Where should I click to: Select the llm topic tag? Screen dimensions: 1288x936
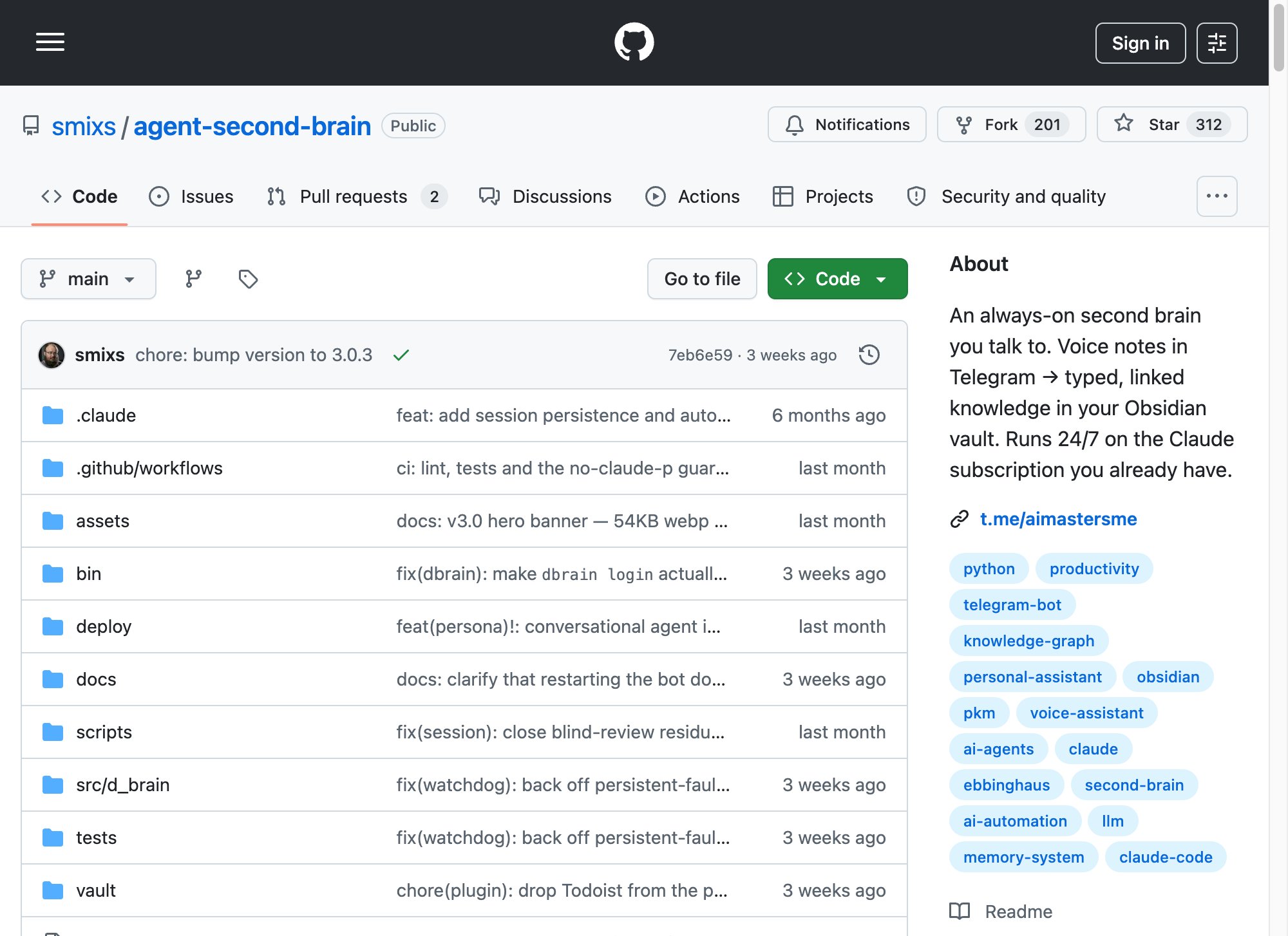[x=1112, y=821]
